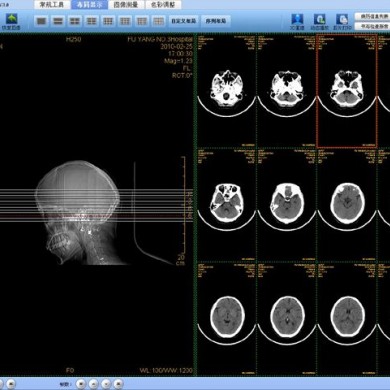Click the round down-arrow next frame button
Image resolution: width=390 pixels, height=390 pixels.
click(106, 384)
